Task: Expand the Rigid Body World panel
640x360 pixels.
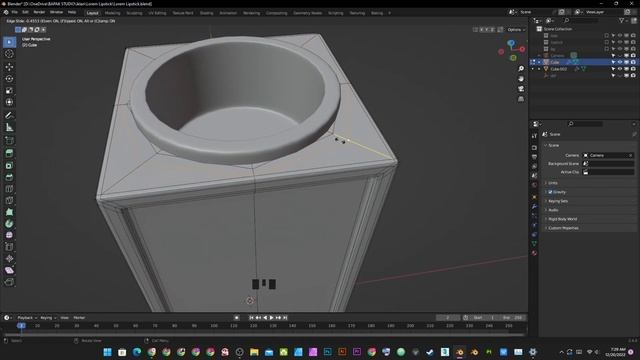Action: 562,219
